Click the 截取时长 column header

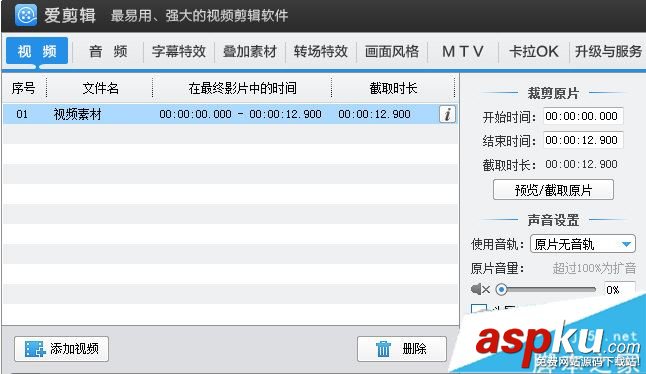pos(393,88)
